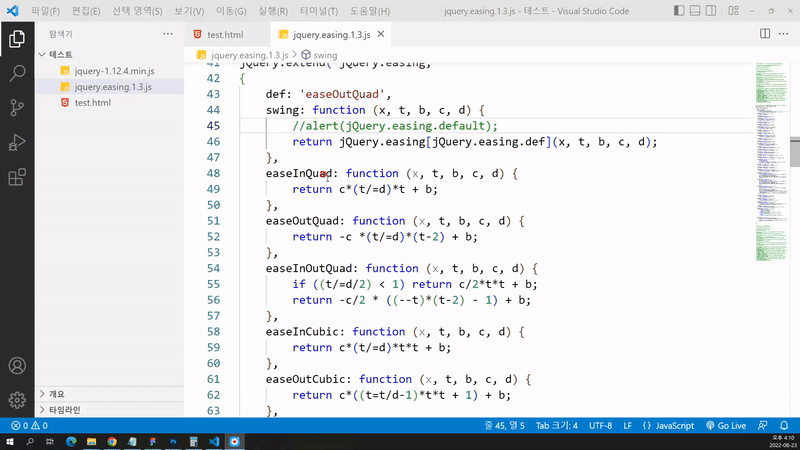800x450 pixels.
Task: Open Chrome from the taskbar
Action: pos(112,441)
